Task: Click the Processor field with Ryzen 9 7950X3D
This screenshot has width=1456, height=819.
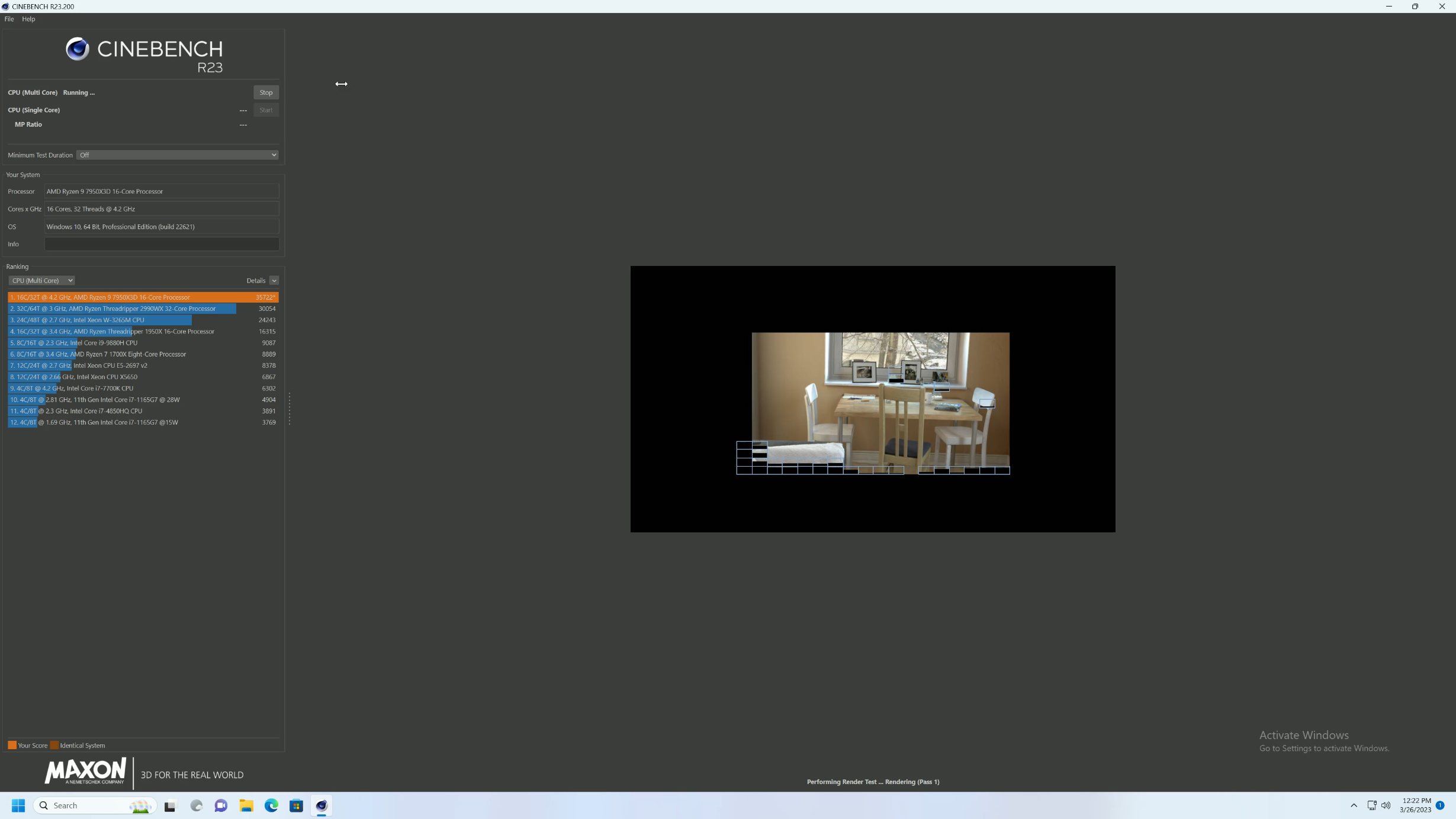Action: 162,191
